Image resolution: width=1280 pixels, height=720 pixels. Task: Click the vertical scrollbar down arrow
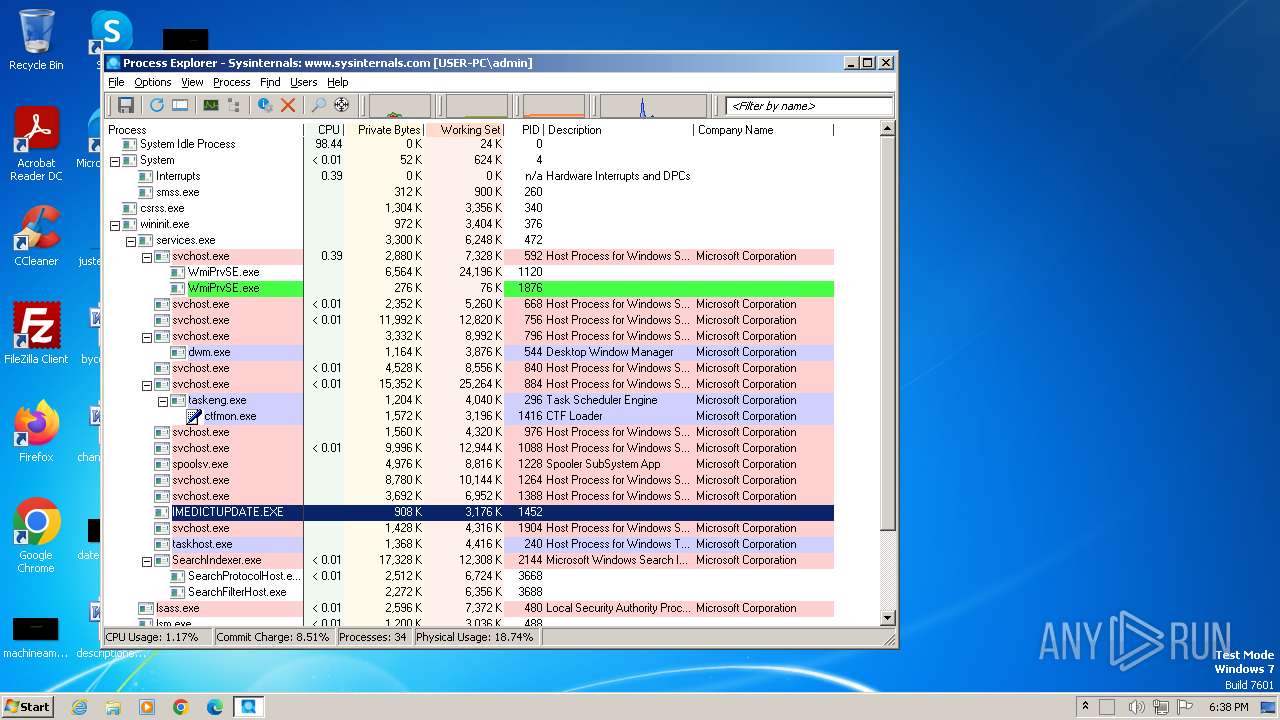coord(887,618)
